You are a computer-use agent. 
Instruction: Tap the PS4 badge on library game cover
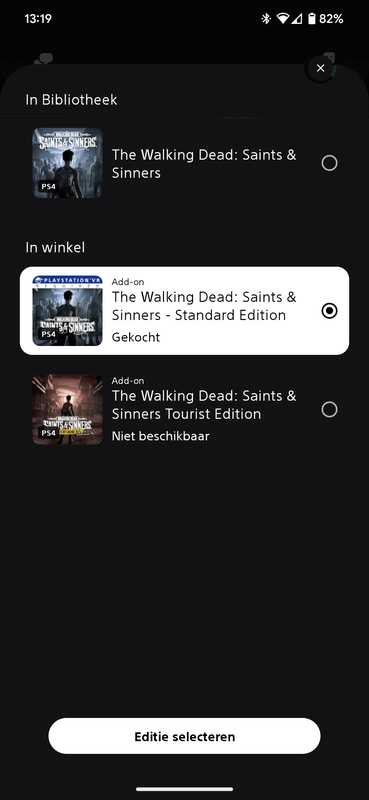pos(47,186)
